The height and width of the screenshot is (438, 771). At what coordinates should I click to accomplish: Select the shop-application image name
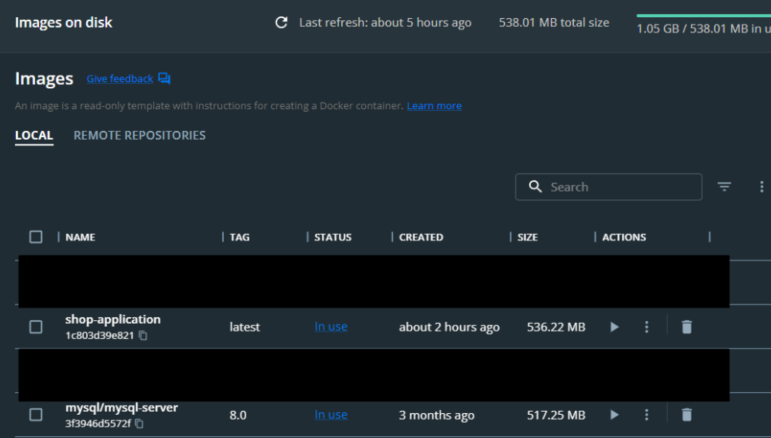(x=113, y=320)
